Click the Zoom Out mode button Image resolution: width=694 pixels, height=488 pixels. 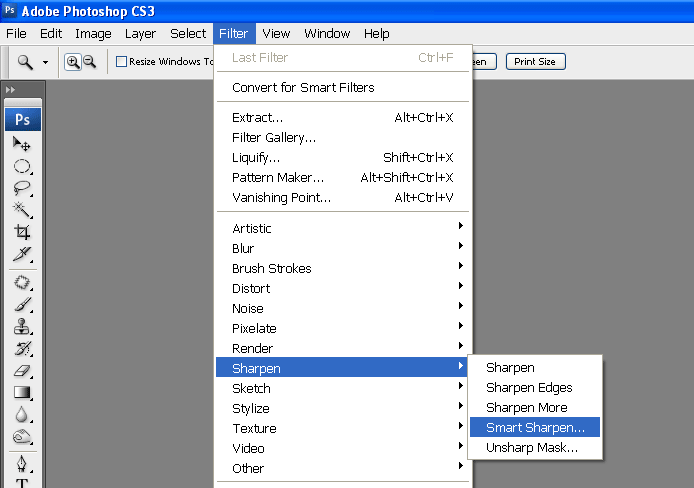coord(90,62)
